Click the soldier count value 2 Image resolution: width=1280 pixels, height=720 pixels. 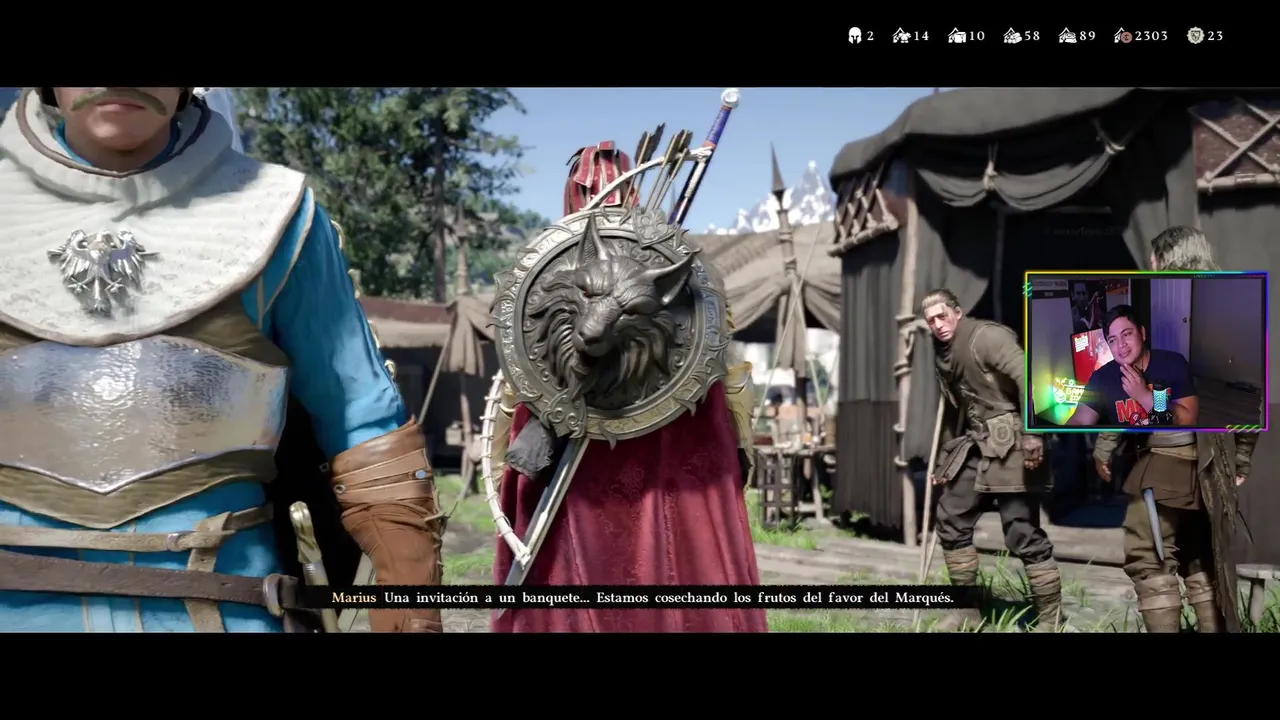coord(870,36)
